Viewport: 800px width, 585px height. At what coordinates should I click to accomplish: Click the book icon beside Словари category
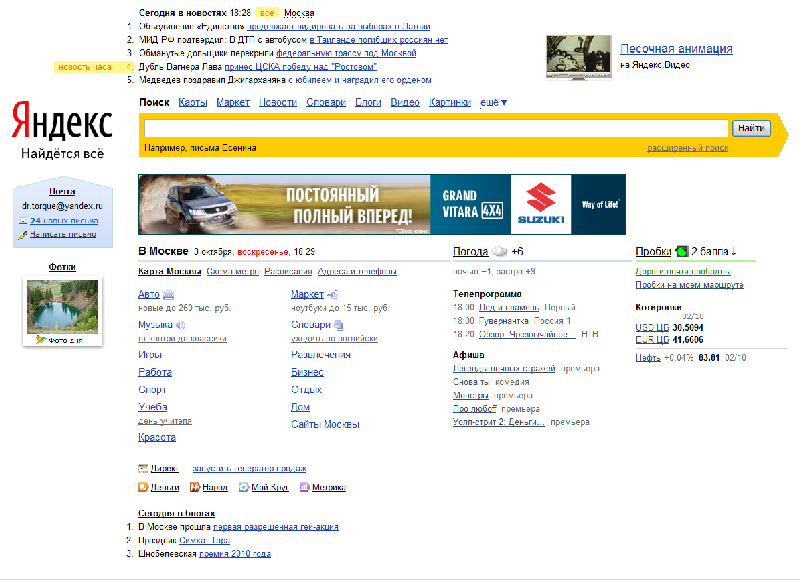click(x=339, y=325)
